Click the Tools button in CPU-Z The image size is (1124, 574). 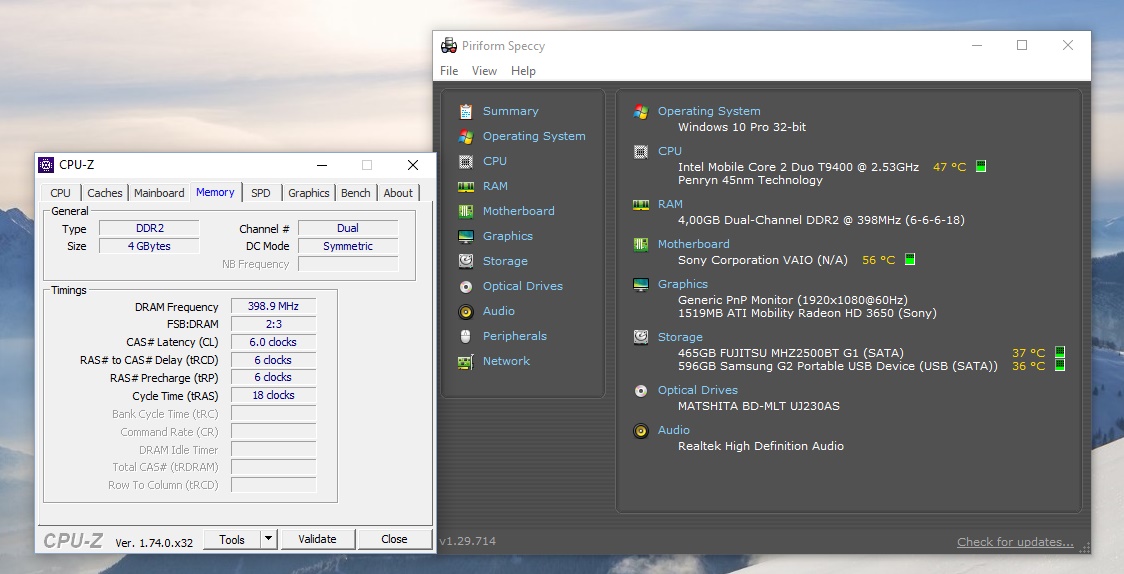232,539
